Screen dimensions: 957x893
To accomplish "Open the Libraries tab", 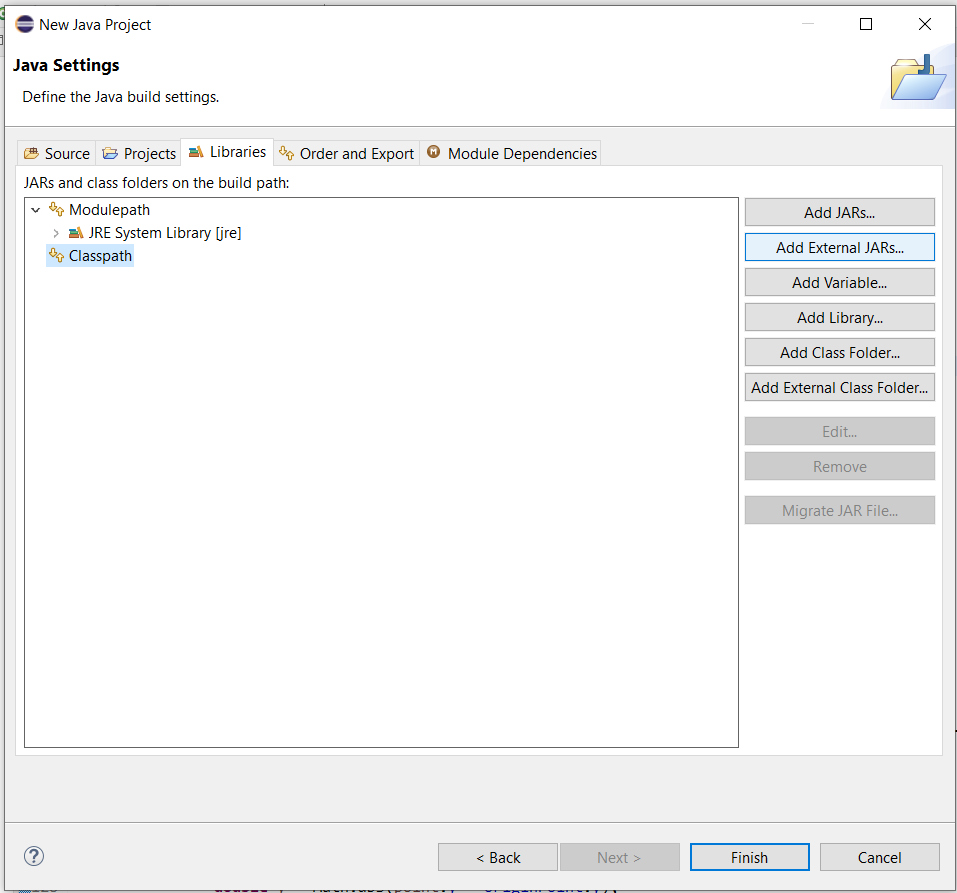I will click(x=227, y=152).
